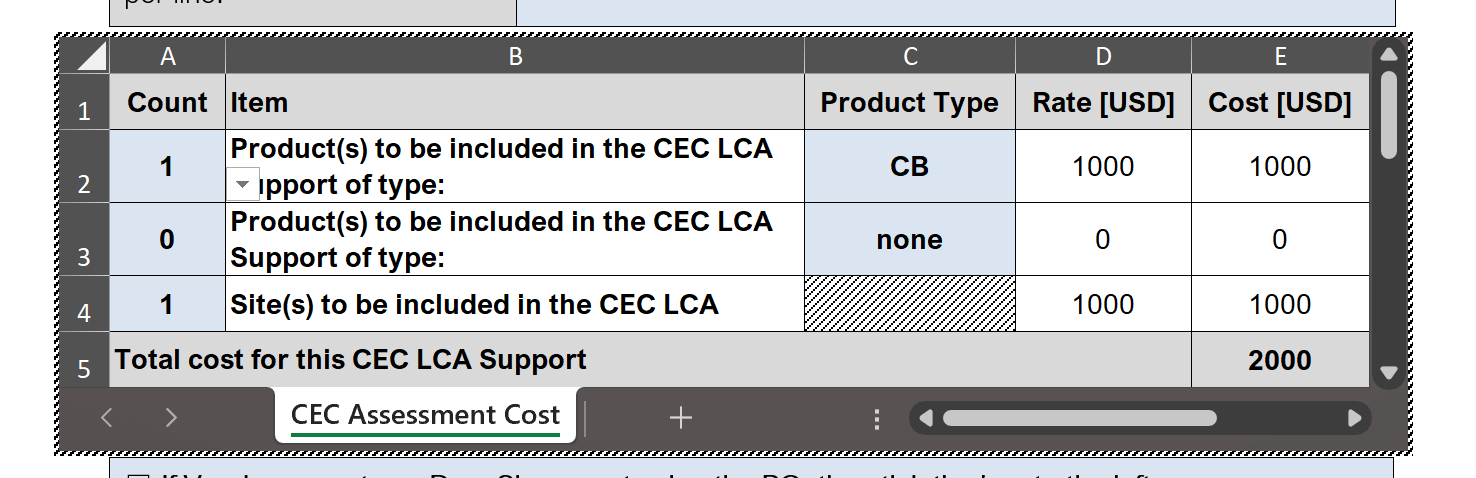Image resolution: width=1476 pixels, height=478 pixels.
Task: Click the vertical scrollbar thumb
Action: pyautogui.click(x=1388, y=114)
